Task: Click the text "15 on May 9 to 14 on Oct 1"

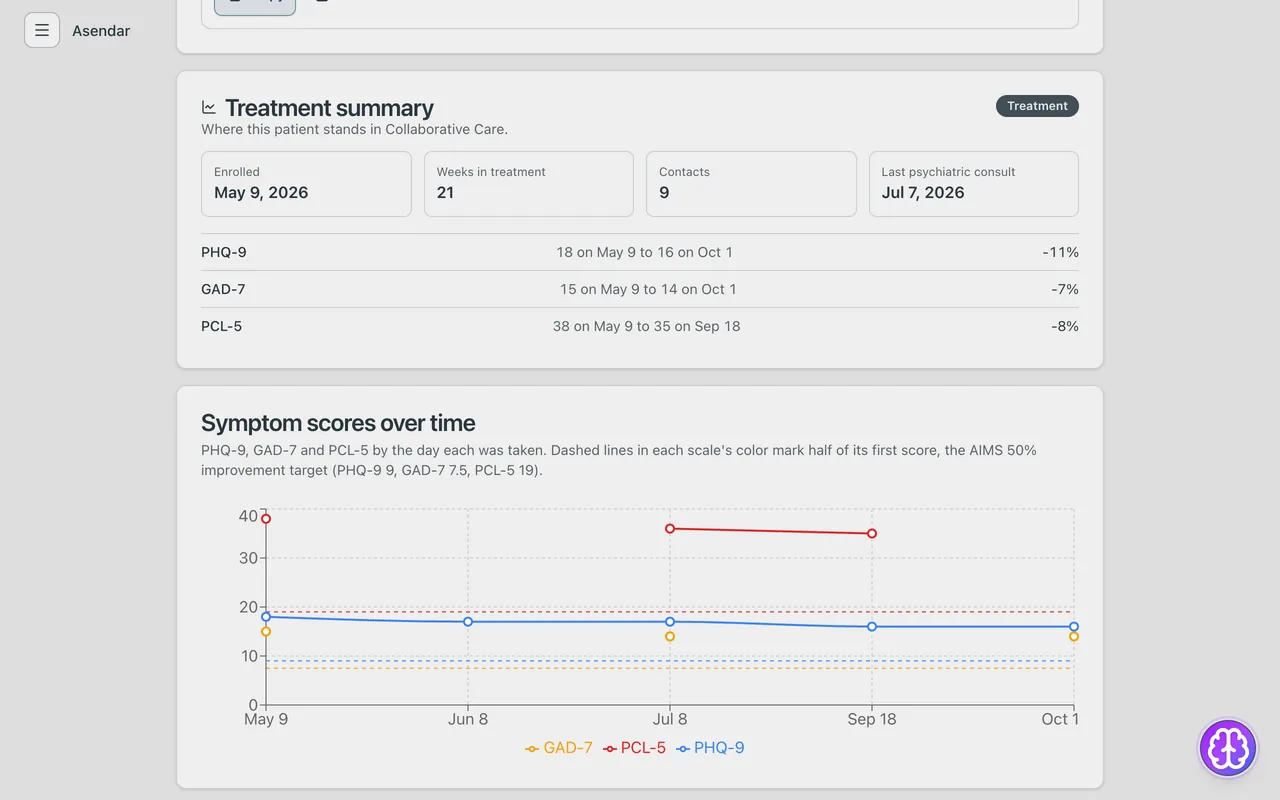Action: [x=648, y=289]
